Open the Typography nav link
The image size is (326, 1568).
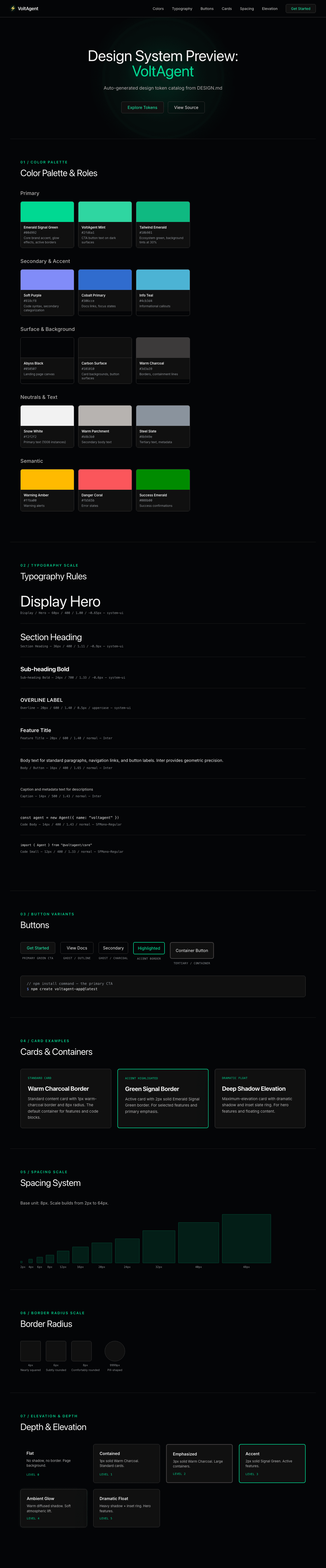pyautogui.click(x=181, y=8)
